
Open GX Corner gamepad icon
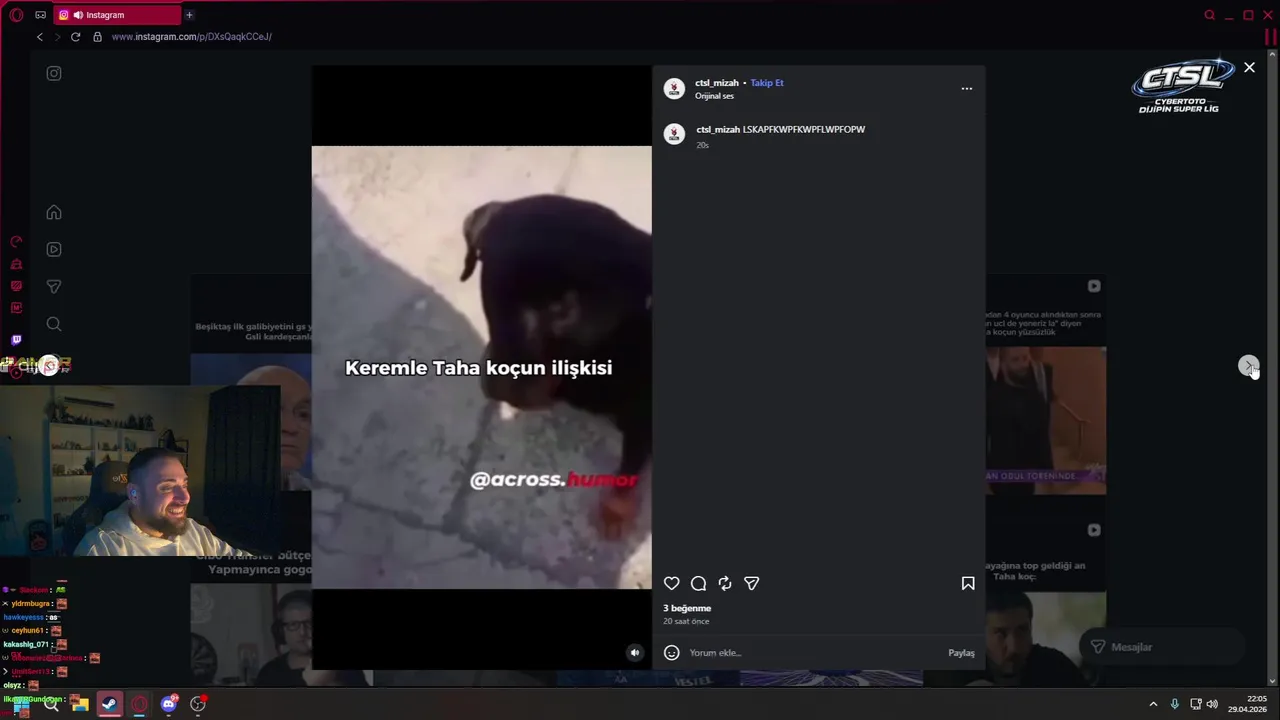coord(40,15)
